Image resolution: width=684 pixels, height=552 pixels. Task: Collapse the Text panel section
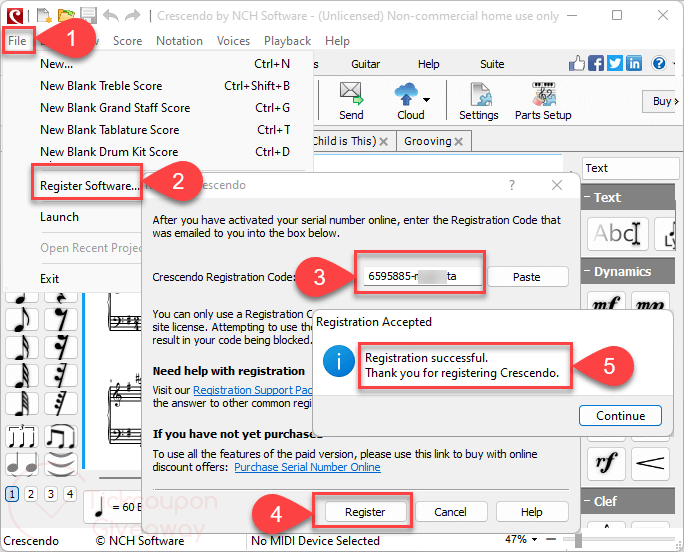point(587,197)
